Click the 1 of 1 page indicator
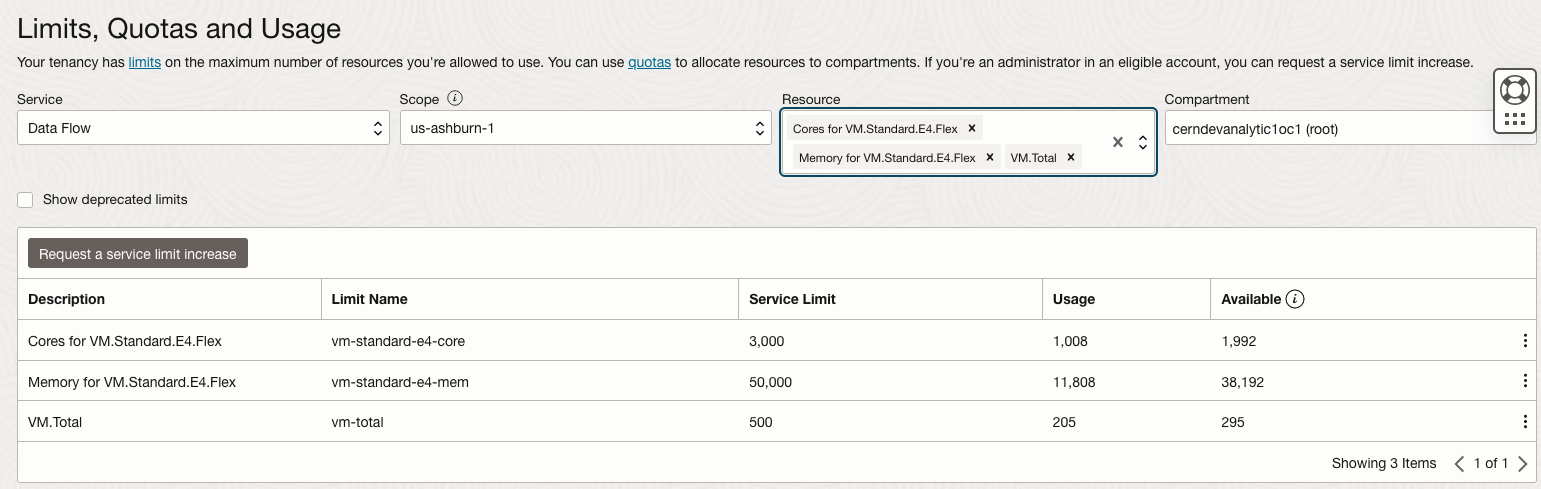 (1491, 463)
